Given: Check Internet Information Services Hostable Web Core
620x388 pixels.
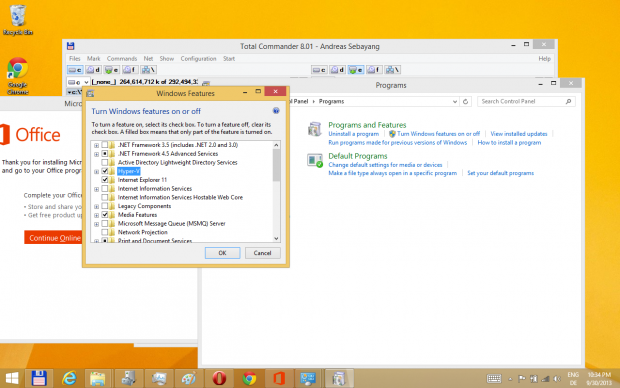Looking at the screenshot, I should pyautogui.click(x=105, y=197).
